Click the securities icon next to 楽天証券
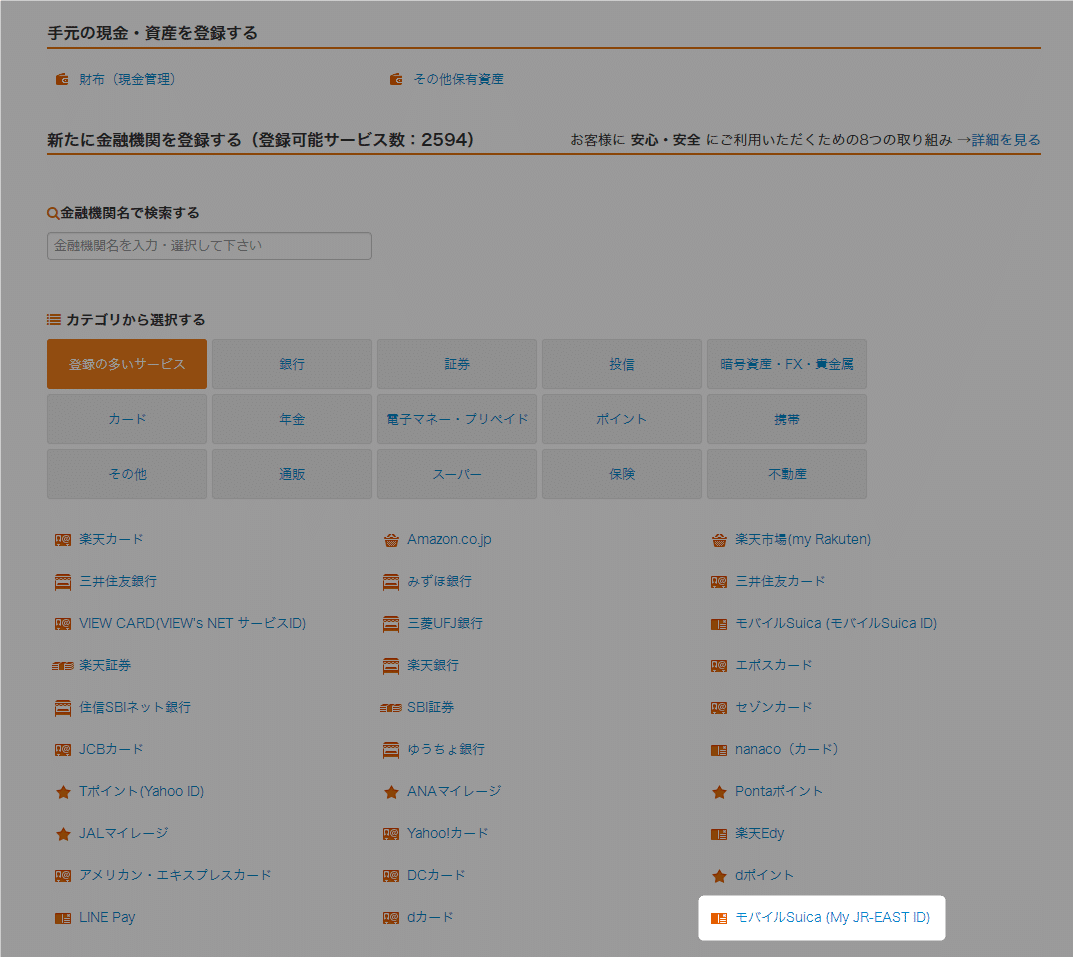Viewport: 1073px width, 957px height. (63, 665)
